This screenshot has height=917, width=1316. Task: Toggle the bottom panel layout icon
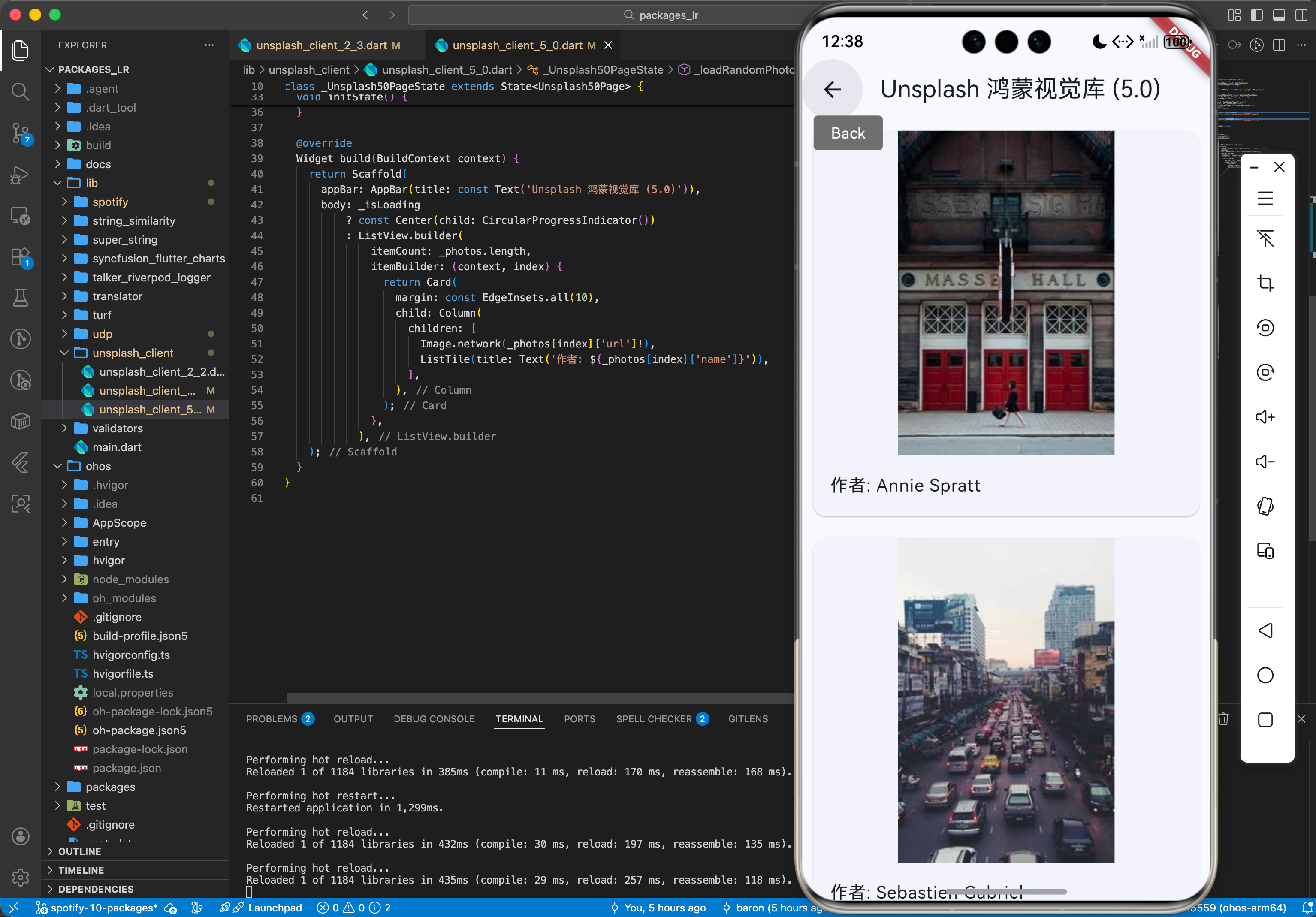click(1279, 15)
